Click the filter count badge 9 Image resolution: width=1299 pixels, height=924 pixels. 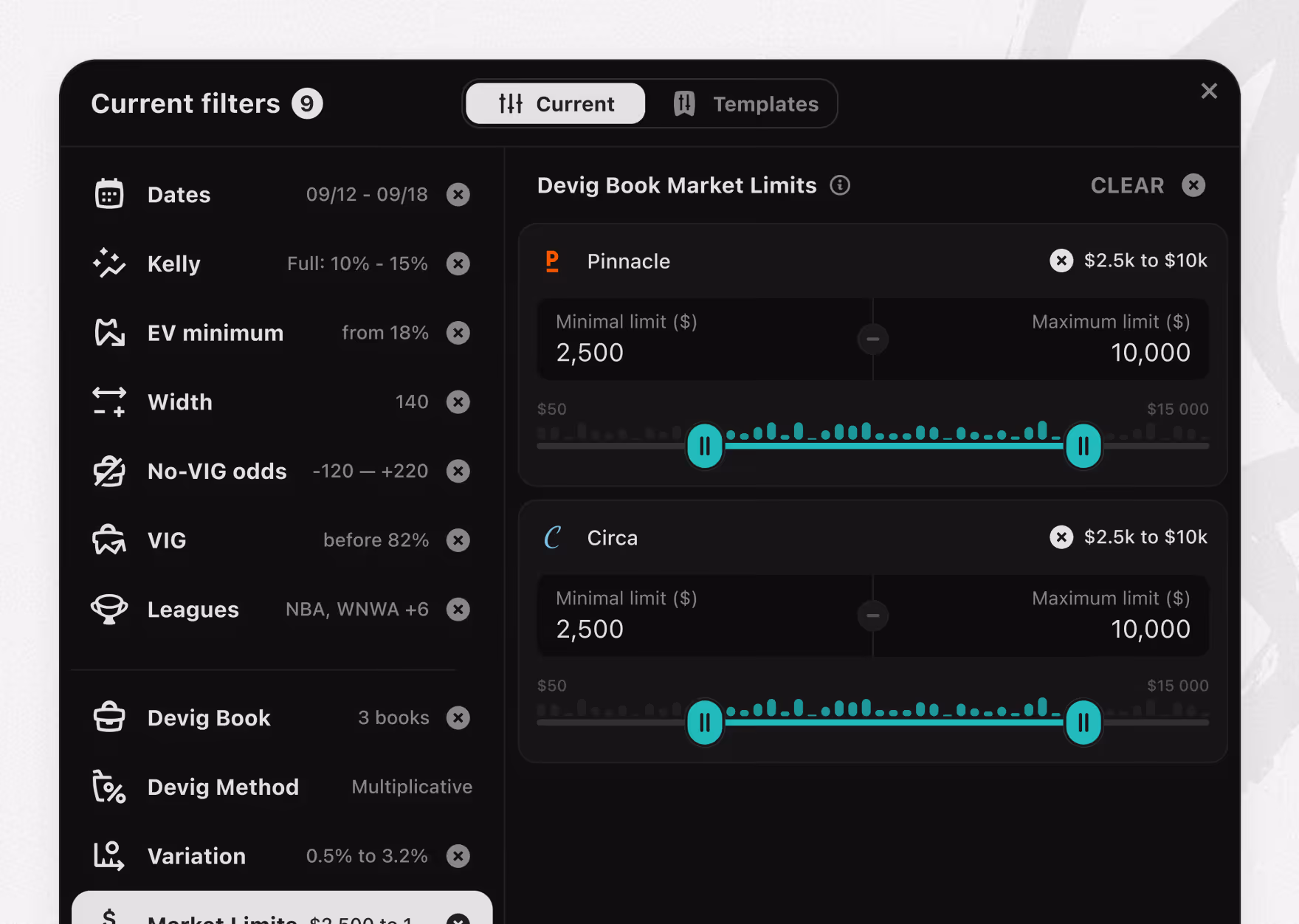307,103
